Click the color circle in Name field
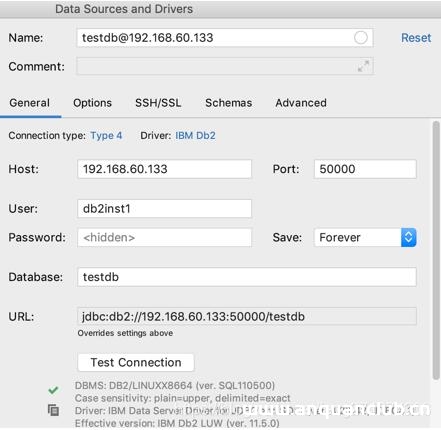 (361, 38)
